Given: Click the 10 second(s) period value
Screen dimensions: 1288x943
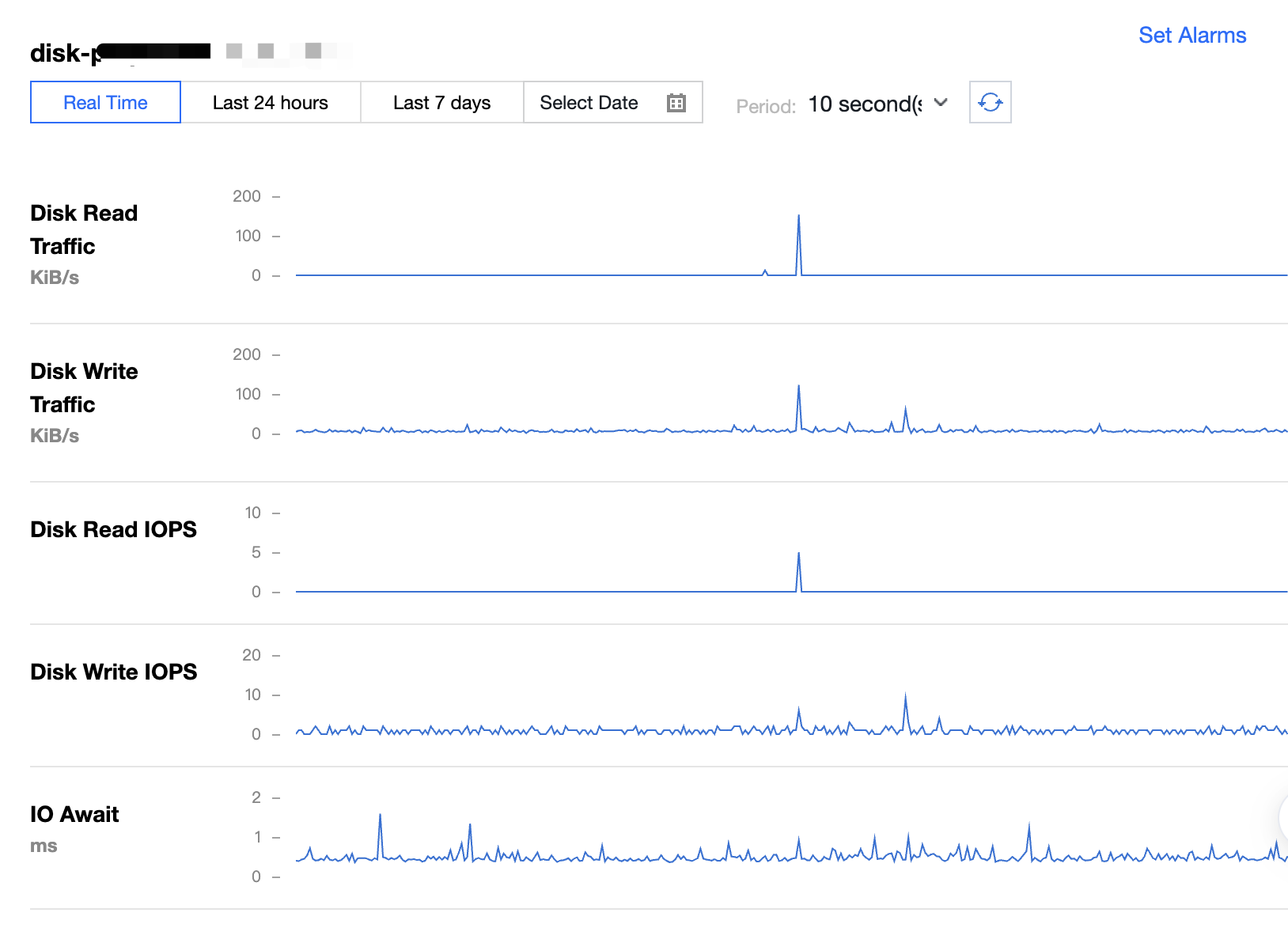Looking at the screenshot, I should 865,104.
